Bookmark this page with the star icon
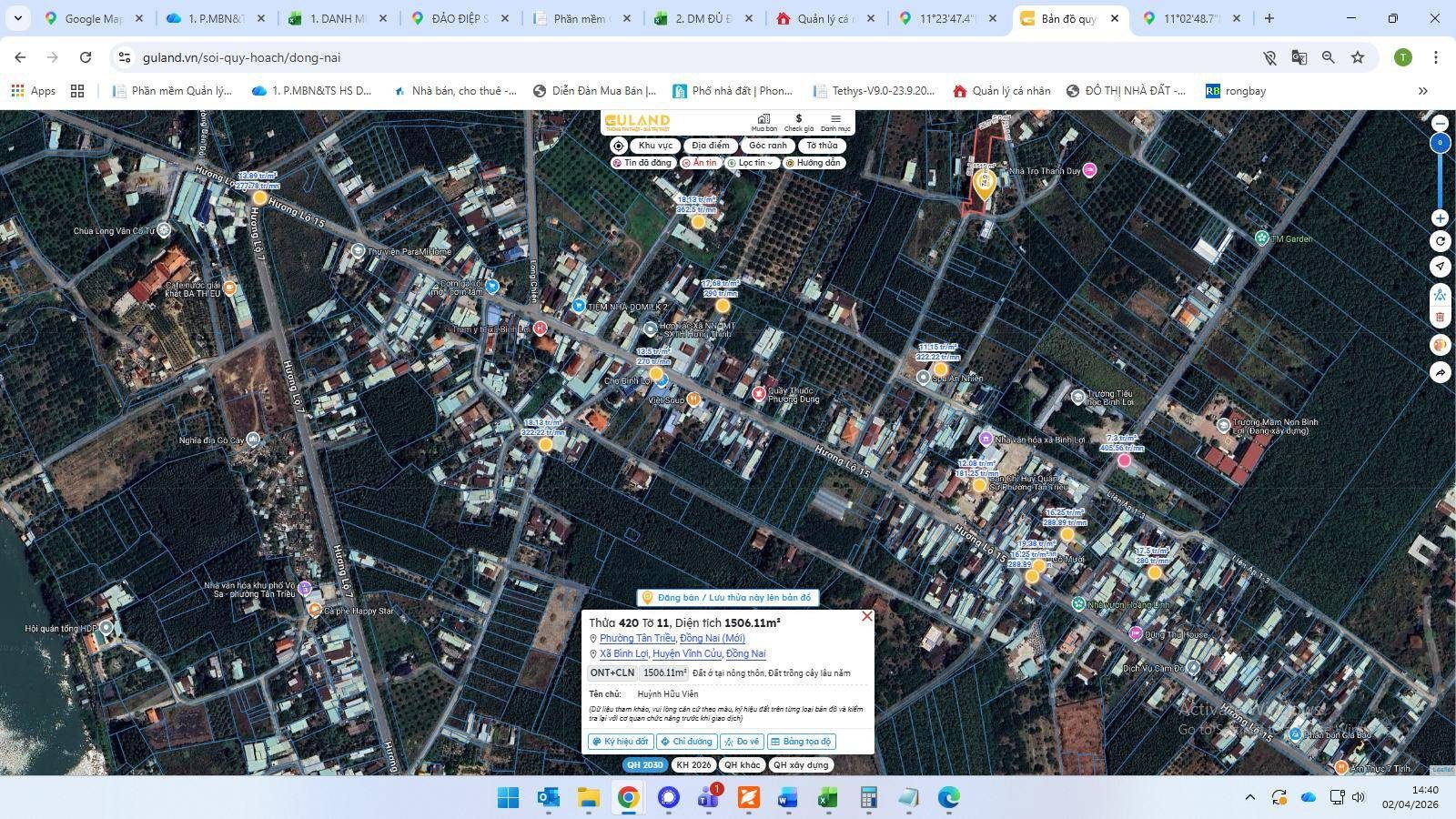This screenshot has width=1456, height=819. [1358, 57]
